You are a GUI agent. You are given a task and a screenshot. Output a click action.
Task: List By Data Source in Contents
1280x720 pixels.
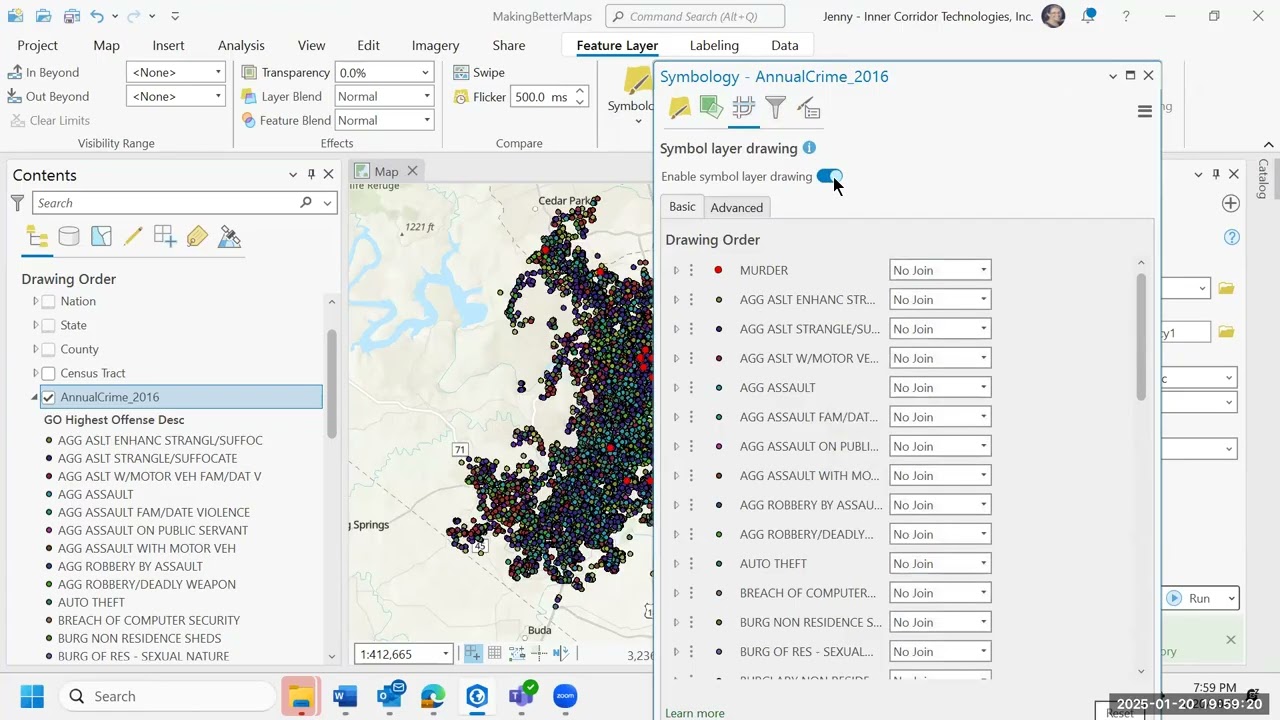(x=69, y=237)
